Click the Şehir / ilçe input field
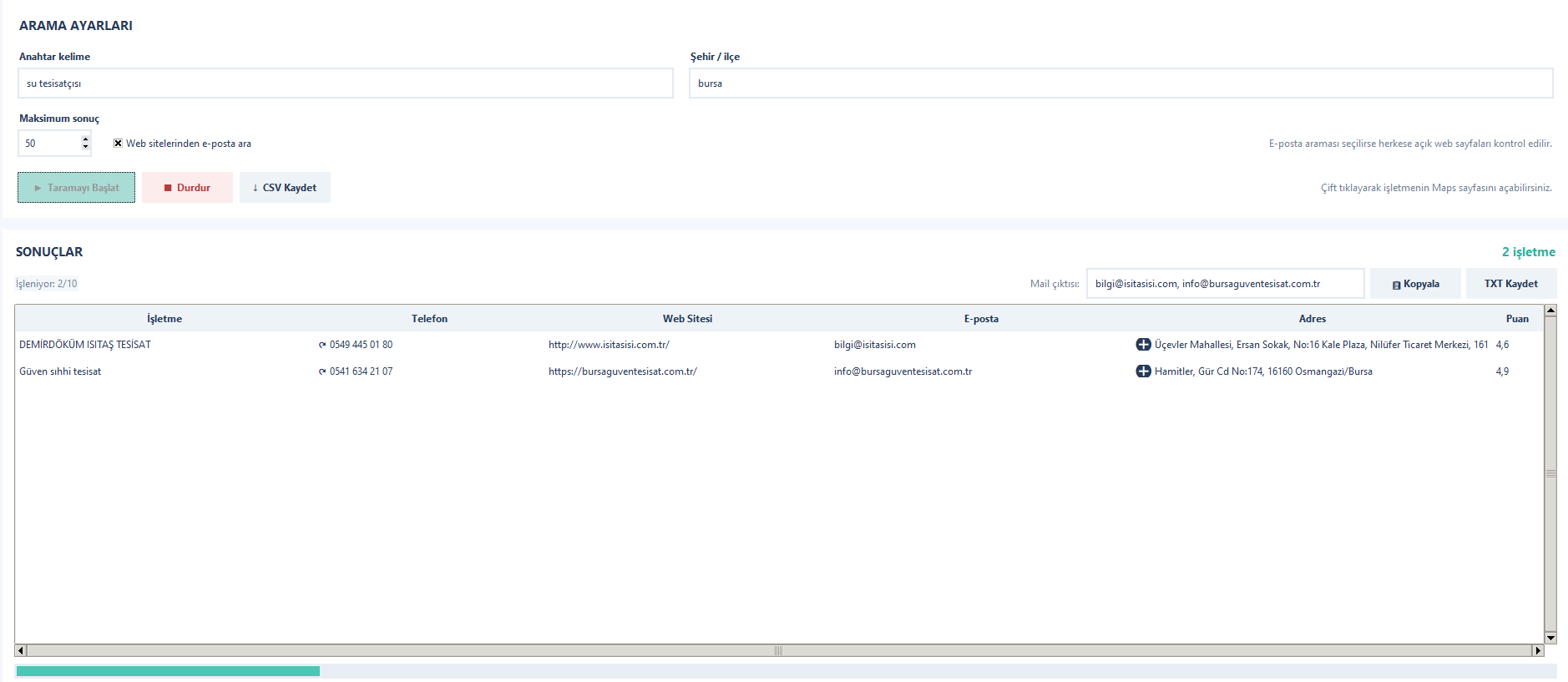 pos(1120,83)
